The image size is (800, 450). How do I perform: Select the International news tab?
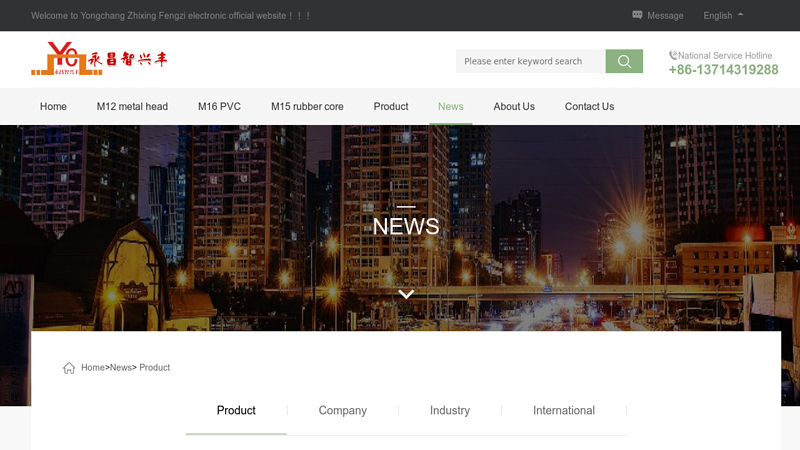[x=563, y=411]
